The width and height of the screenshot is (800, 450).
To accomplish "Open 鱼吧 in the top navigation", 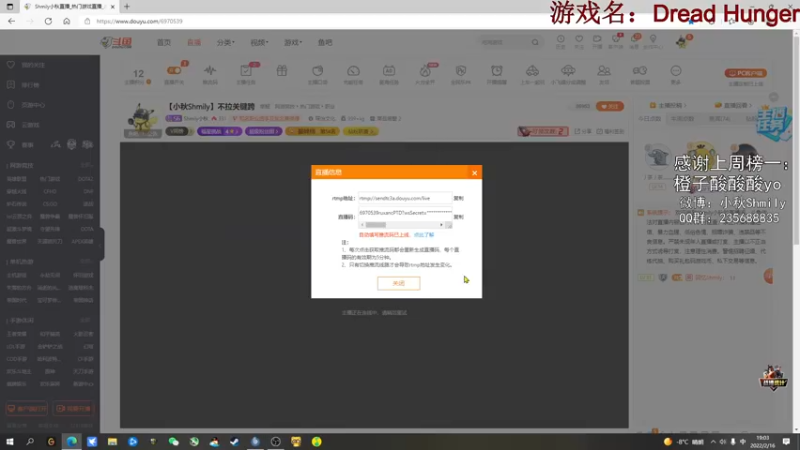I will 325,42.
